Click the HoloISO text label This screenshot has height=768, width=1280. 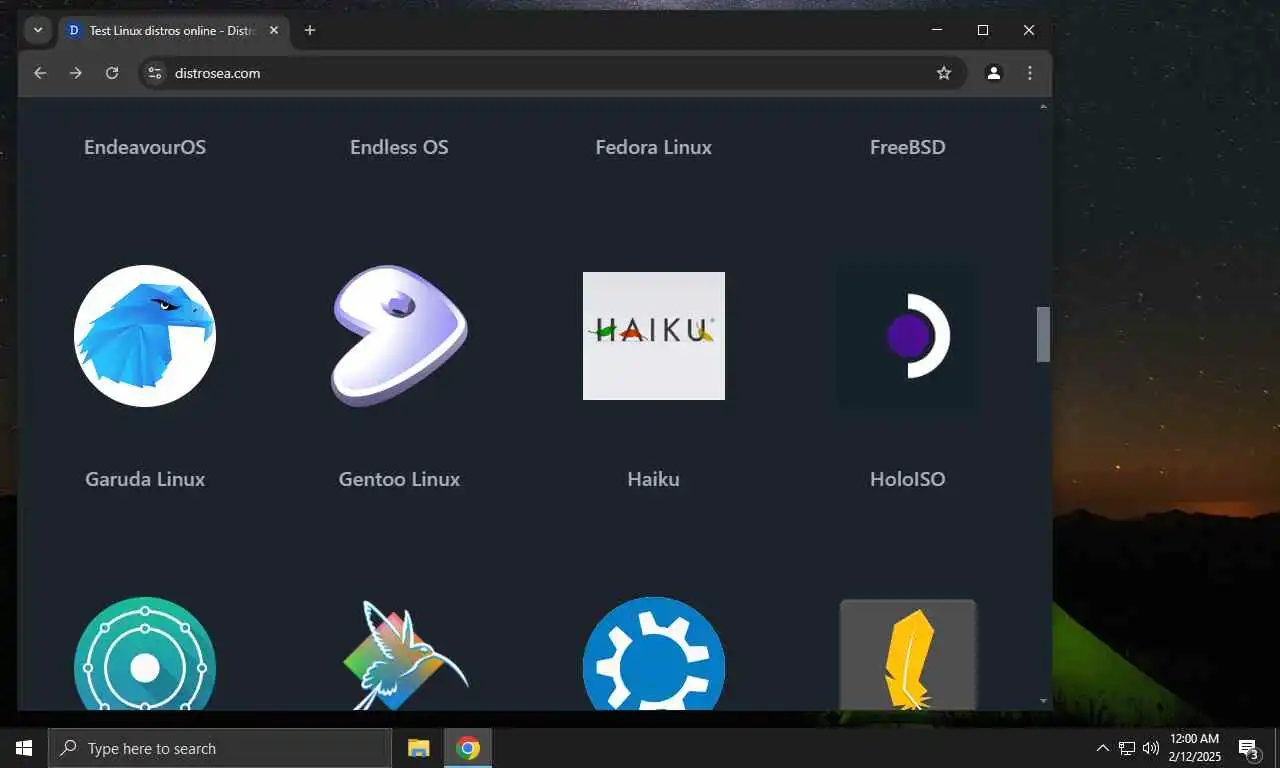(x=908, y=479)
